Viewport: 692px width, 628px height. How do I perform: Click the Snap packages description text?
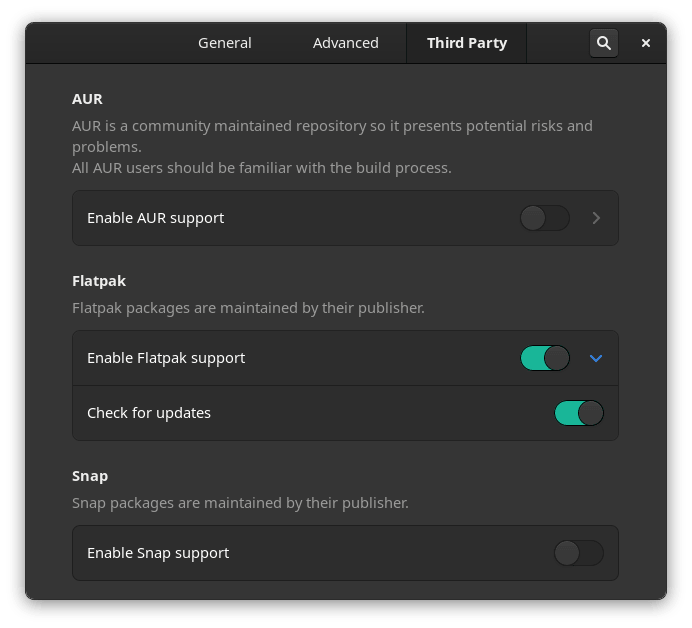coord(240,503)
